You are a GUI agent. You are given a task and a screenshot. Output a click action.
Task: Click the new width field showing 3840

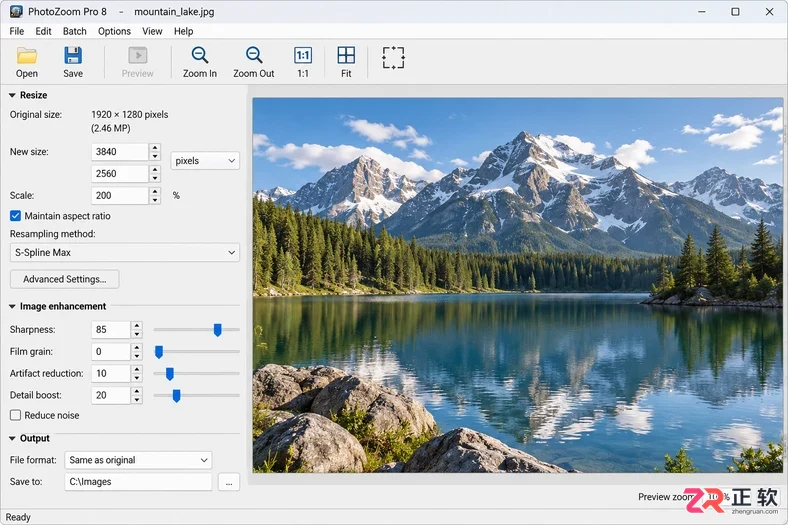pyautogui.click(x=120, y=152)
